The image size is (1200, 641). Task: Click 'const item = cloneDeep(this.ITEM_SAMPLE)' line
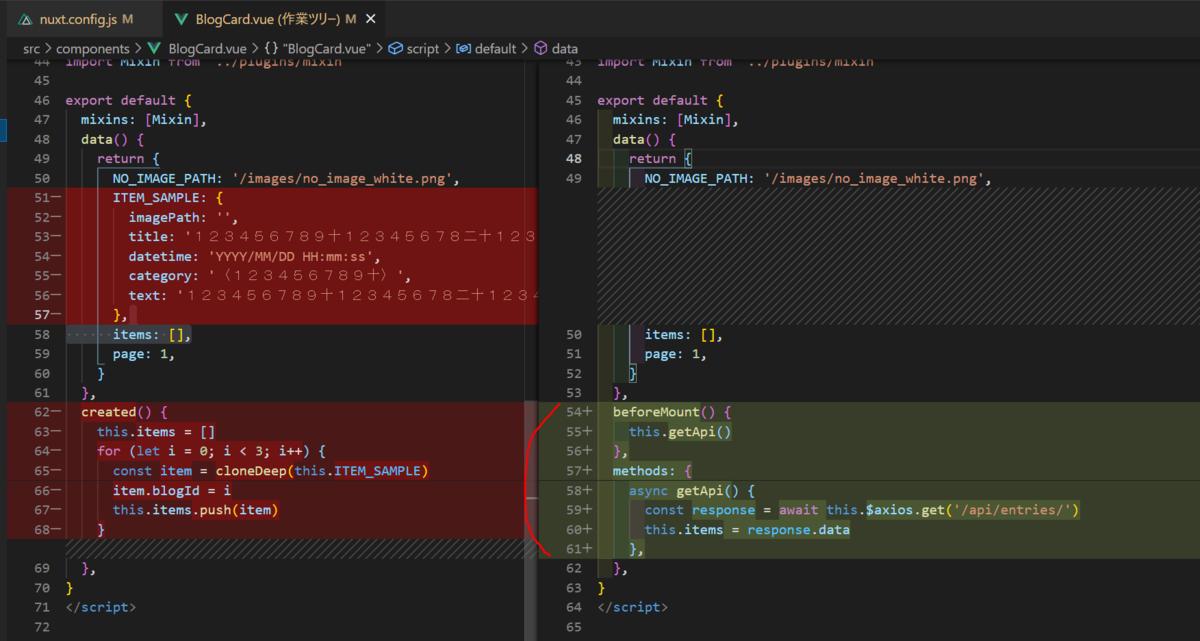click(270, 471)
